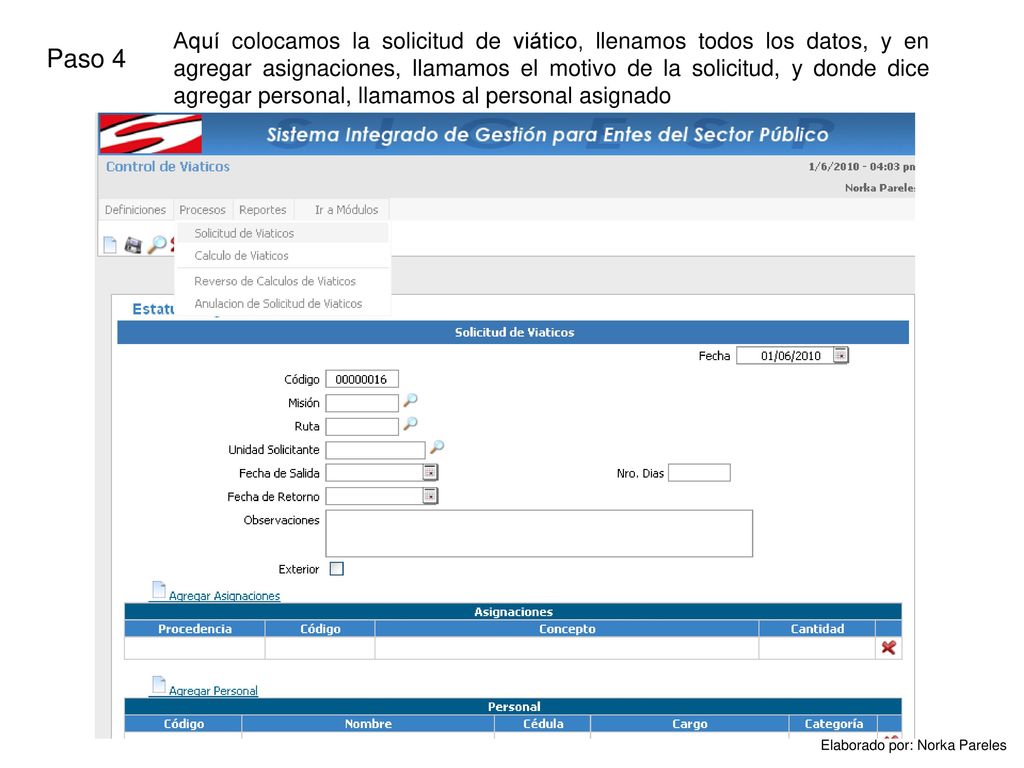The height and width of the screenshot is (768, 1024).
Task: Click the Agregar Asignaciones link
Action: [224, 596]
